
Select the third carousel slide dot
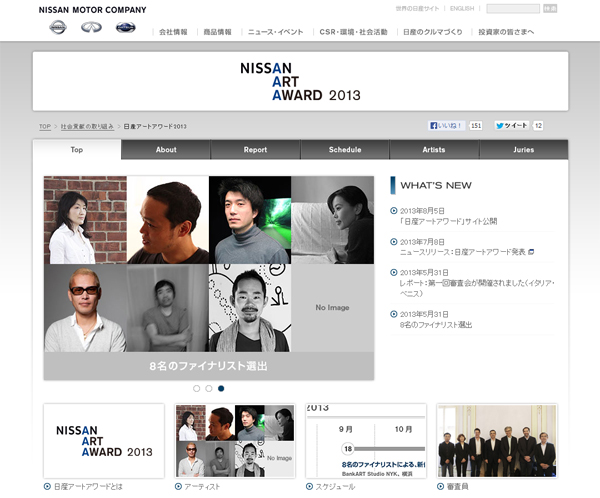tap(221, 389)
